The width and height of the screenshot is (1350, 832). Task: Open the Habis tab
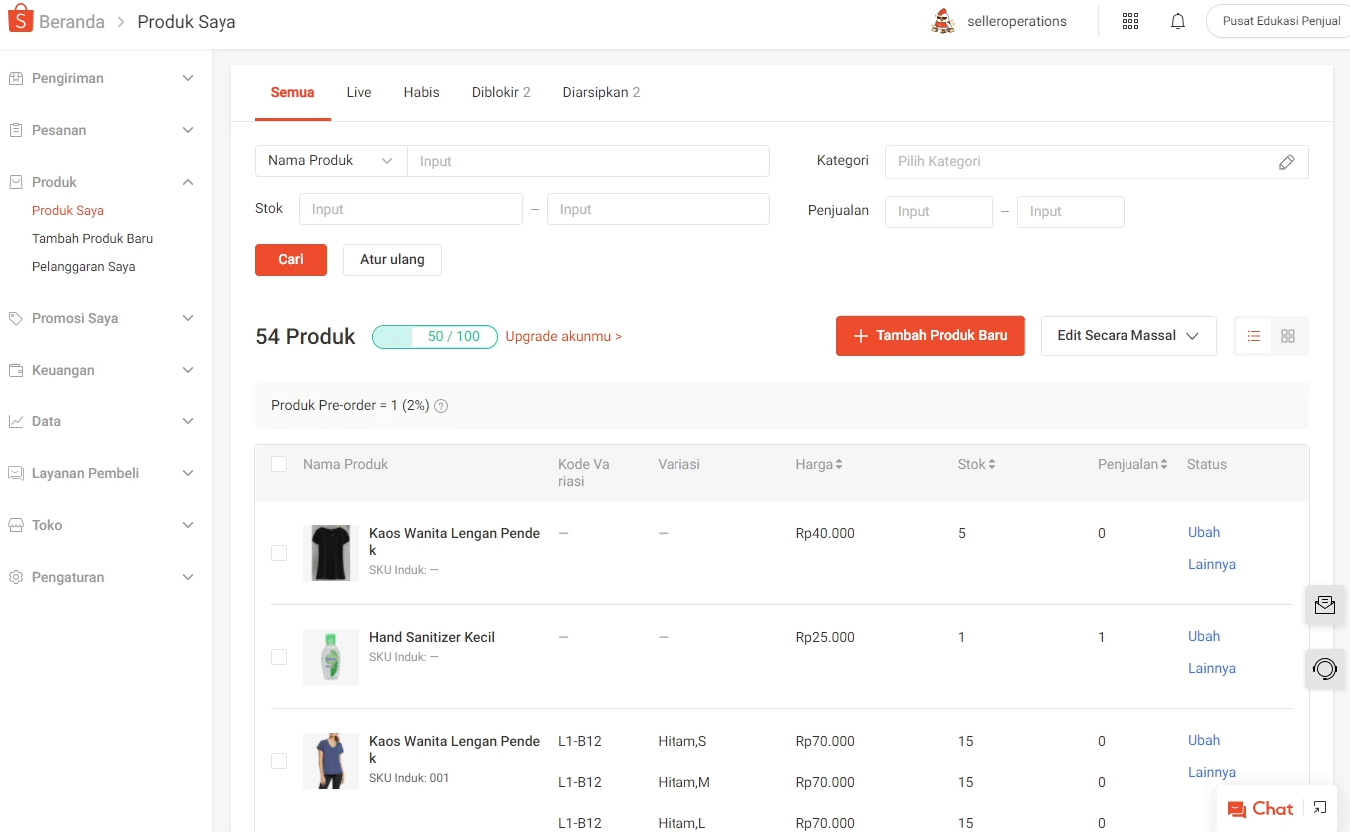(421, 92)
